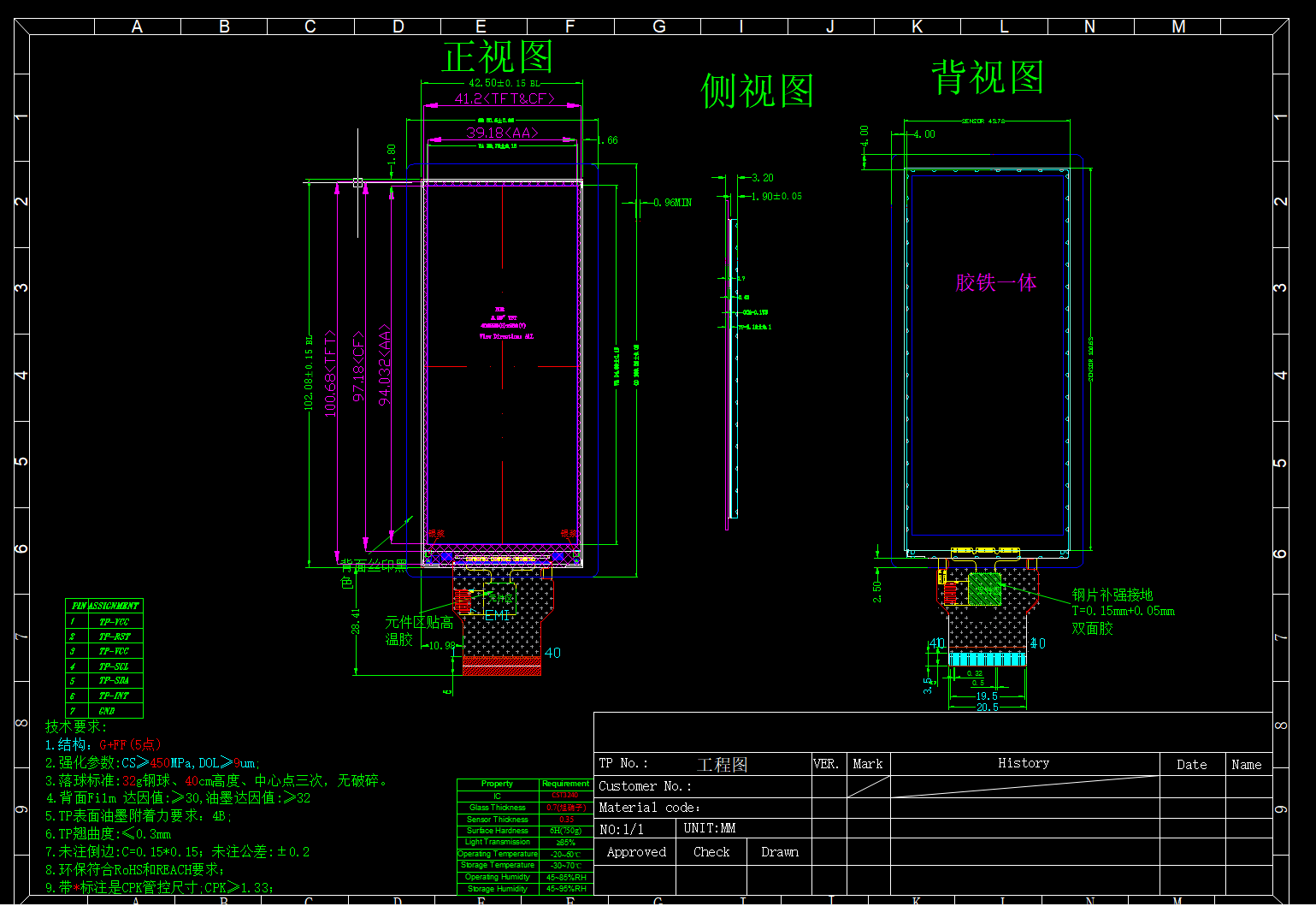1316x906 pixels.
Task: Click note 6 TP翘曲度 ≤0.3mm
Action: pyautogui.click(x=109, y=833)
